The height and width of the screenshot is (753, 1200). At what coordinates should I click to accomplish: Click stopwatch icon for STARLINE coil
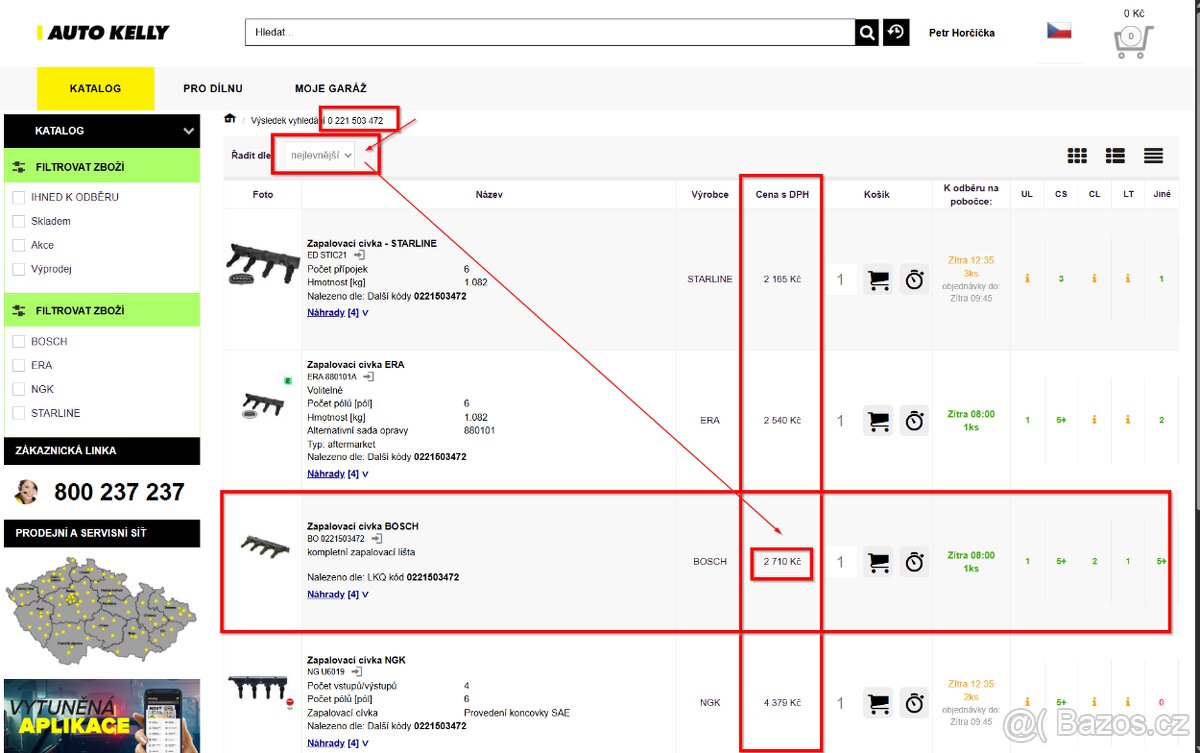[914, 280]
